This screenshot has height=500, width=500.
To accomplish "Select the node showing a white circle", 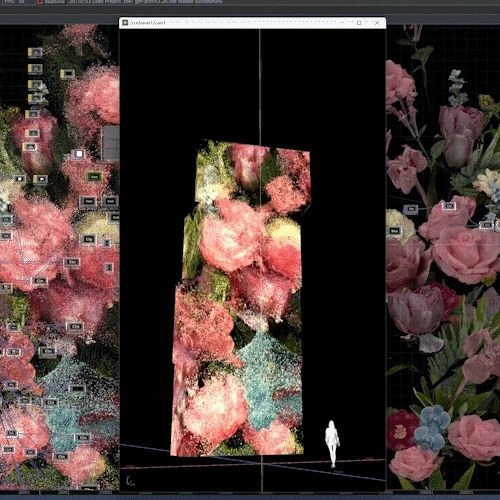I will pos(20,179).
